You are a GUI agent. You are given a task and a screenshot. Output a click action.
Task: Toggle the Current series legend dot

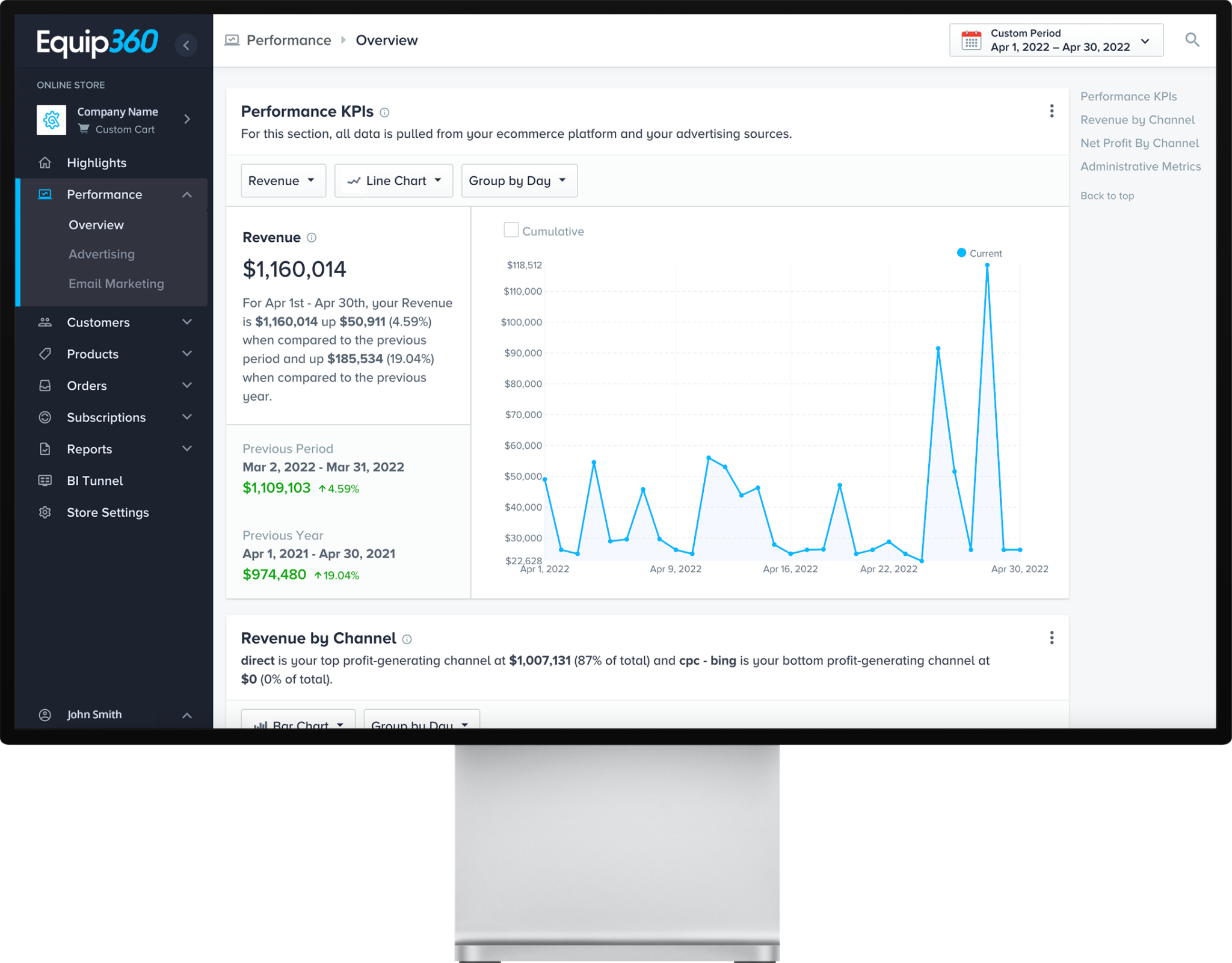pyautogui.click(x=961, y=253)
